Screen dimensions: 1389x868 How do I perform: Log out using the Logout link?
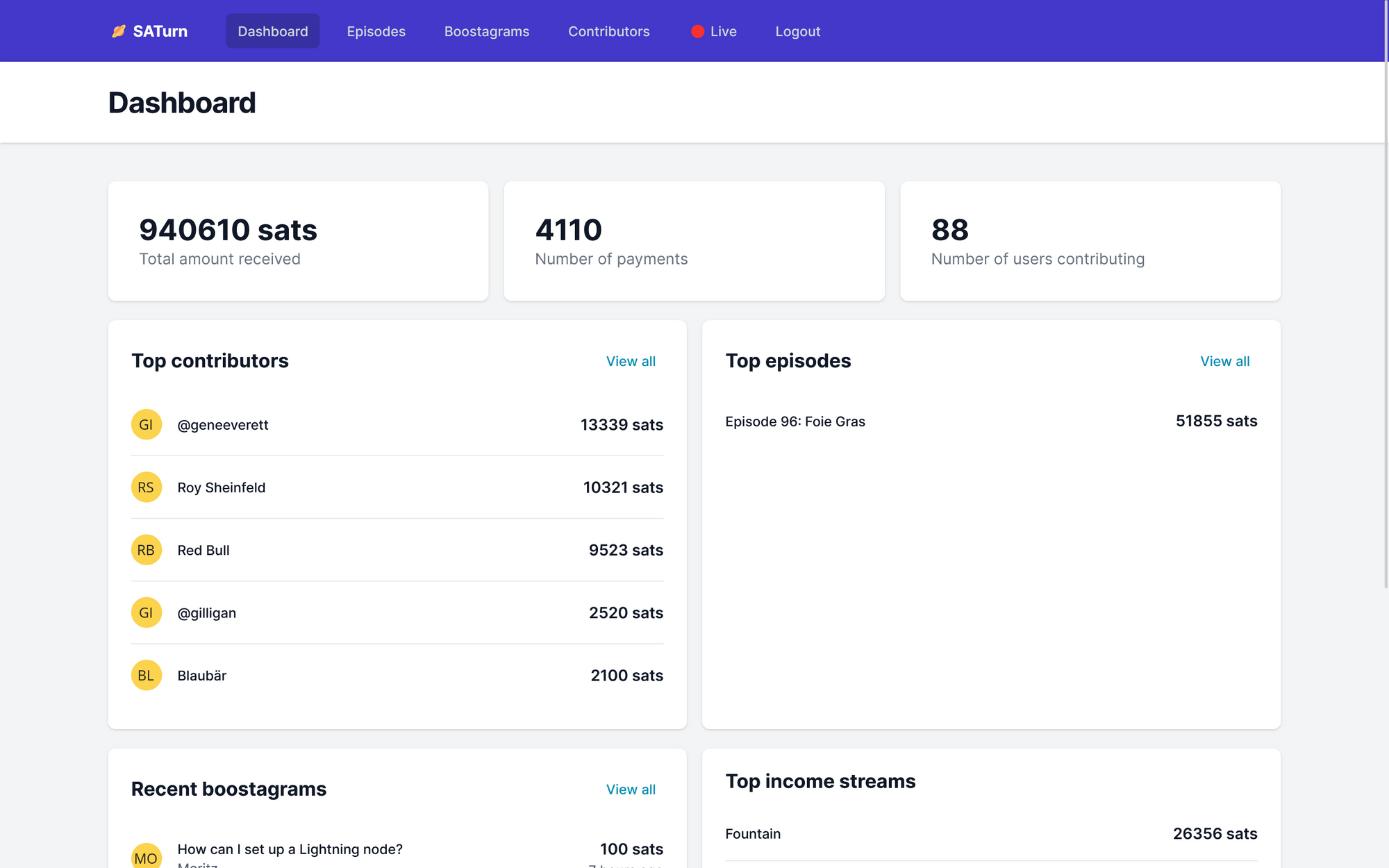point(797,31)
